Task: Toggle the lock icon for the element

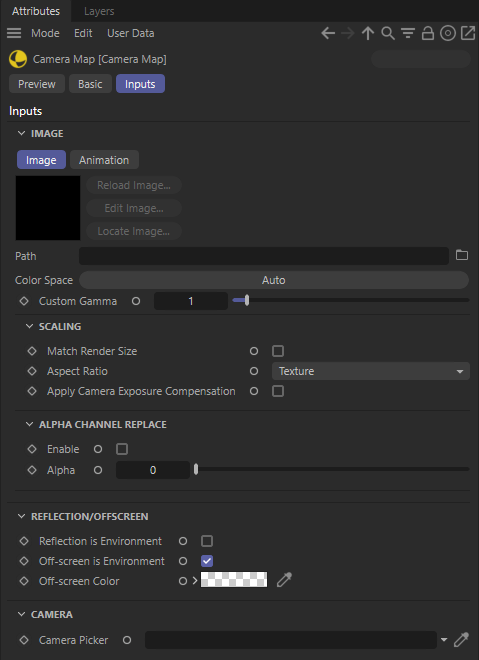Action: pos(428,33)
